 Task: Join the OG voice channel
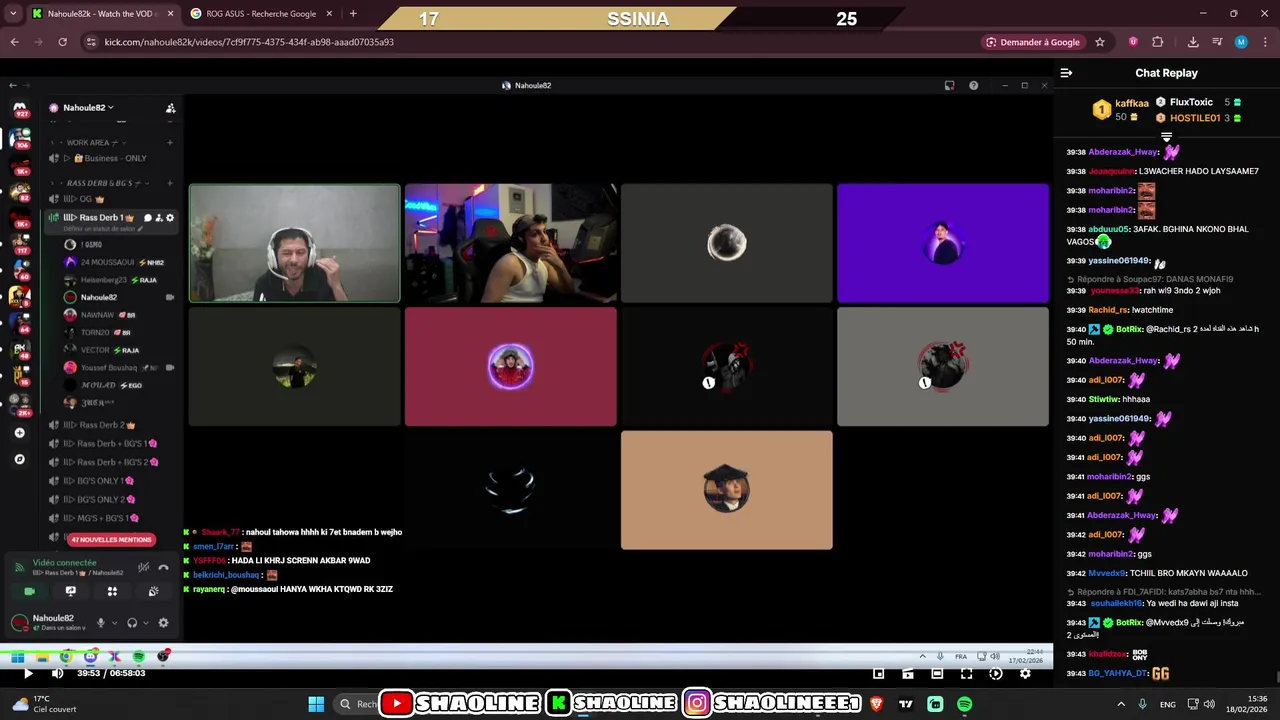coord(112,199)
